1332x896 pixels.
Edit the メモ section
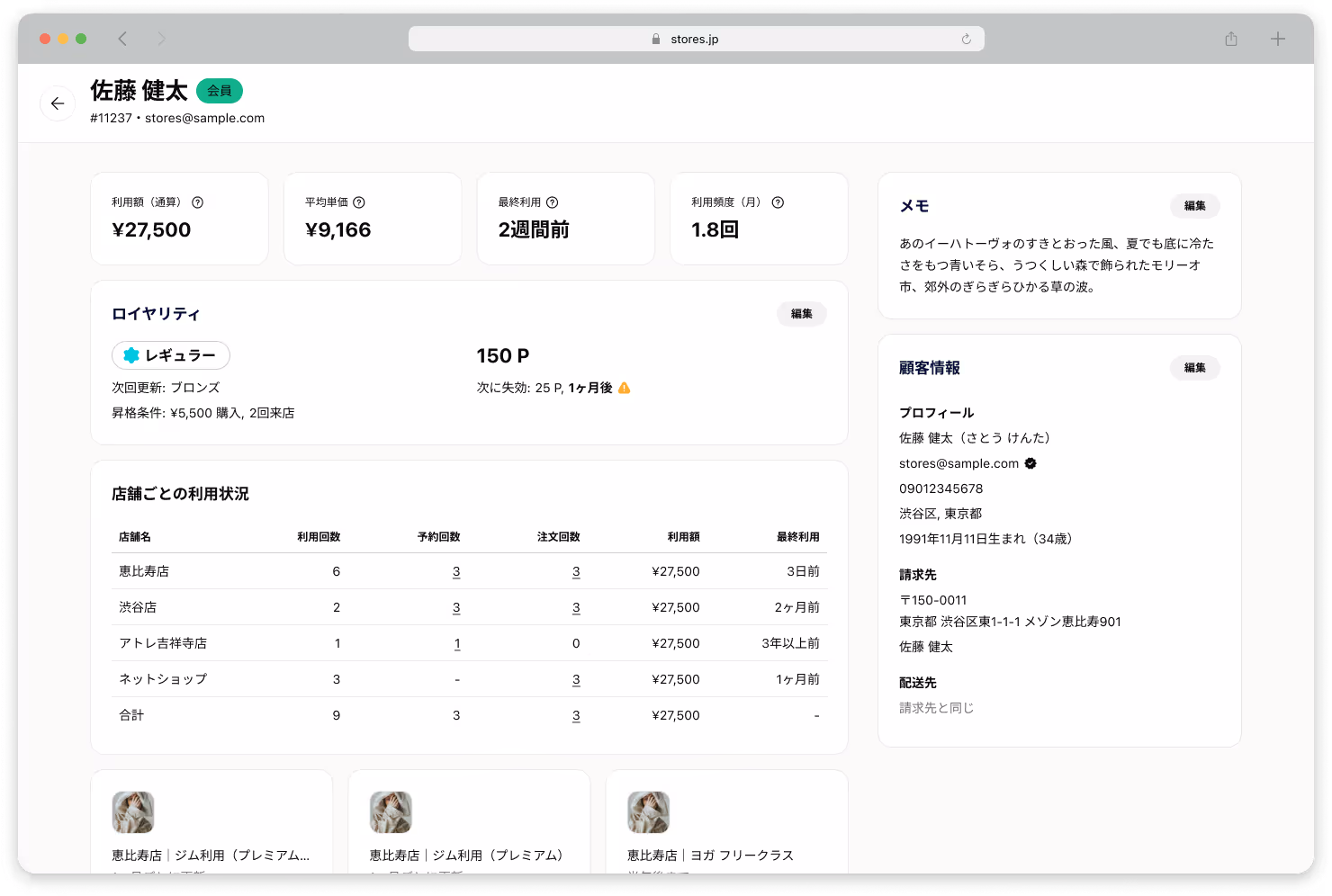1194,206
